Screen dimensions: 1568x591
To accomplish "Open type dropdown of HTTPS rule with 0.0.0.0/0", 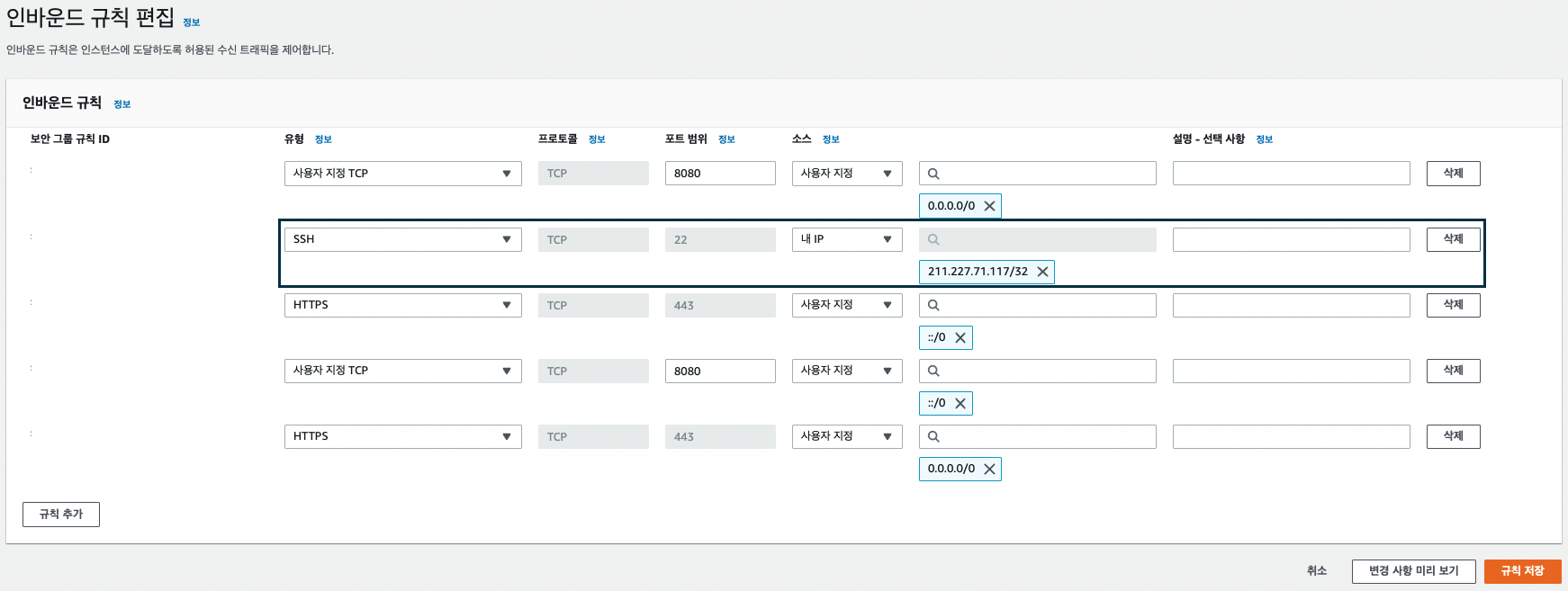I will pyautogui.click(x=403, y=436).
